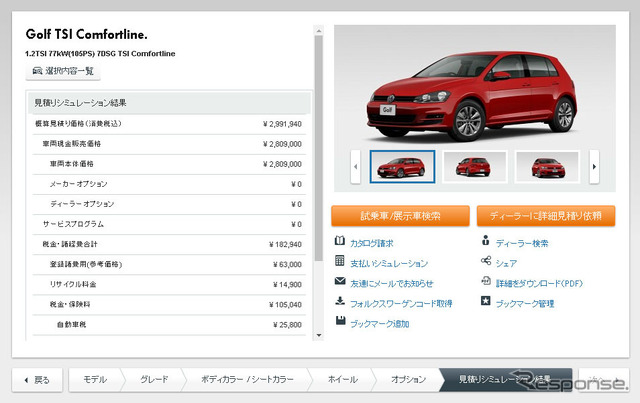Screen dimensions: 640x403
Task: Click the サービスプログラム row label
Action: (73, 224)
